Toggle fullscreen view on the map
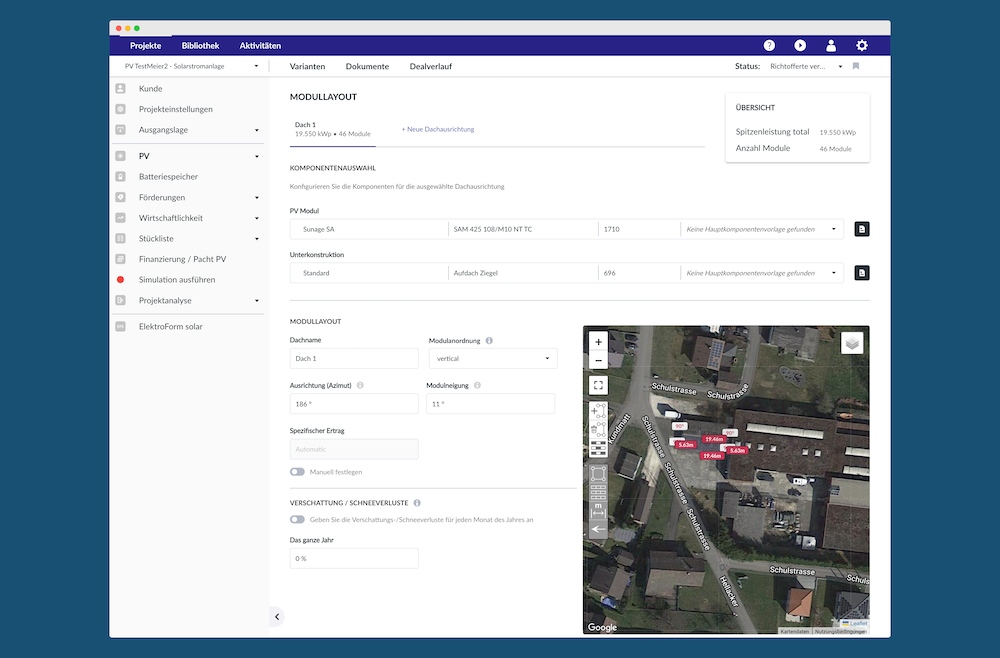1000x658 pixels. (598, 384)
